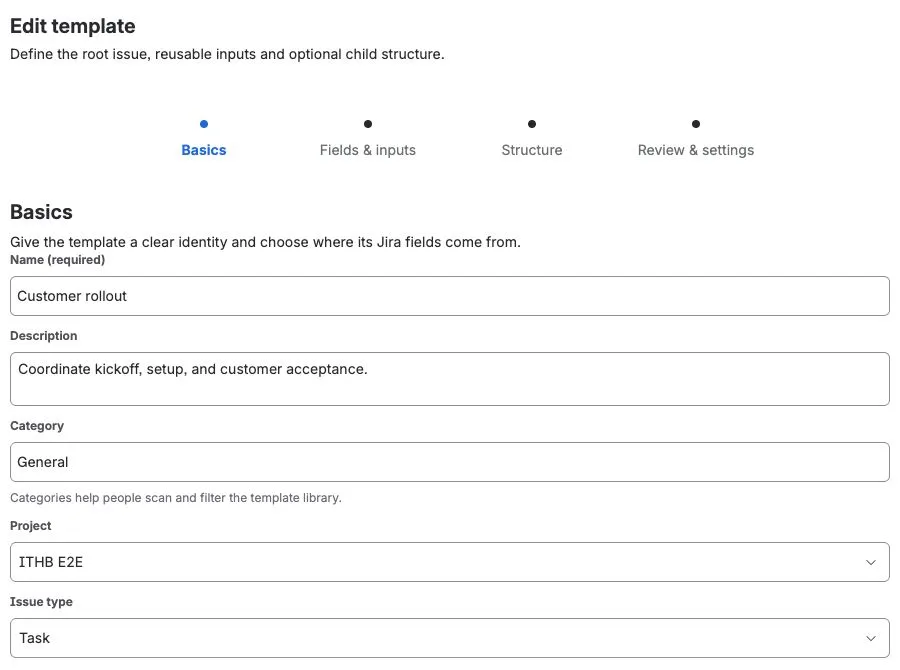
Task: Expand the Issue type dropdown chevron
Action: point(871,638)
